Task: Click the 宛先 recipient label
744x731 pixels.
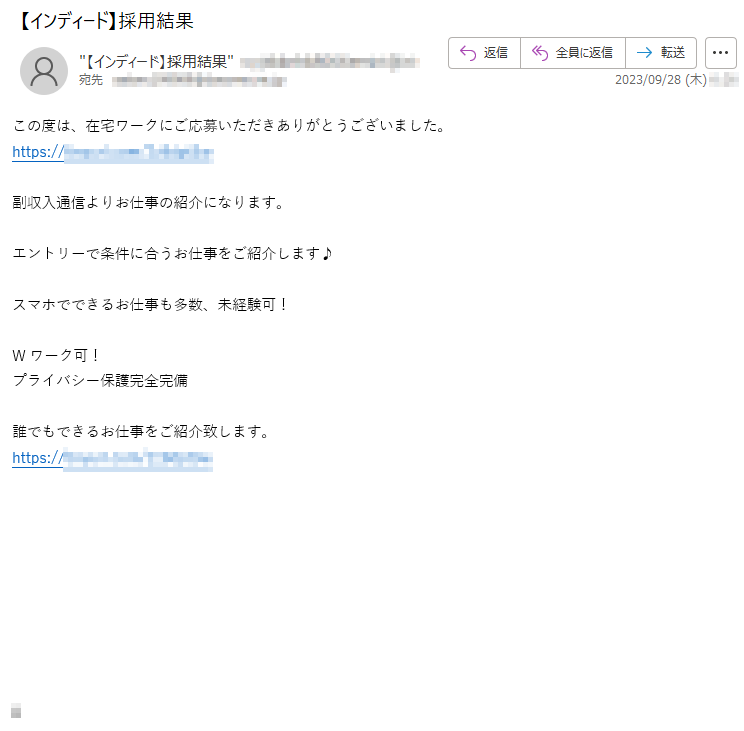Action: click(x=91, y=80)
